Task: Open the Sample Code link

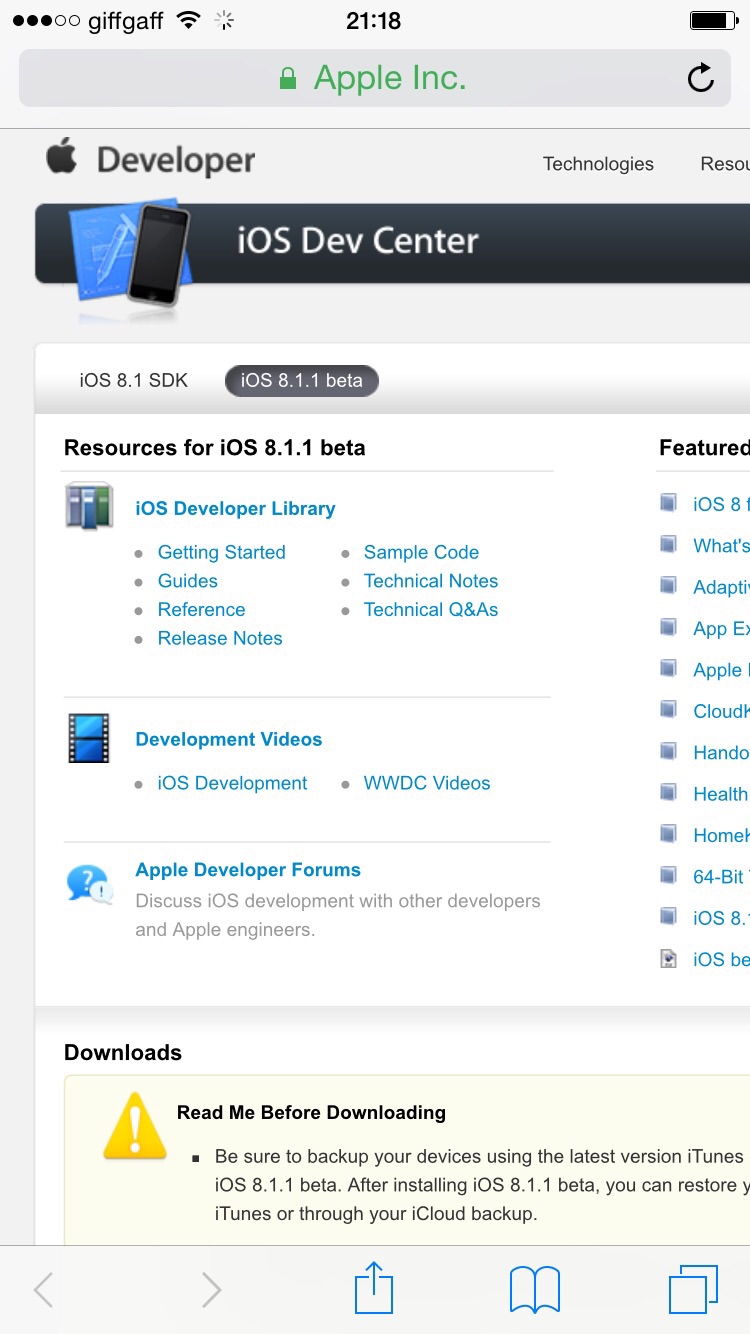Action: click(421, 552)
